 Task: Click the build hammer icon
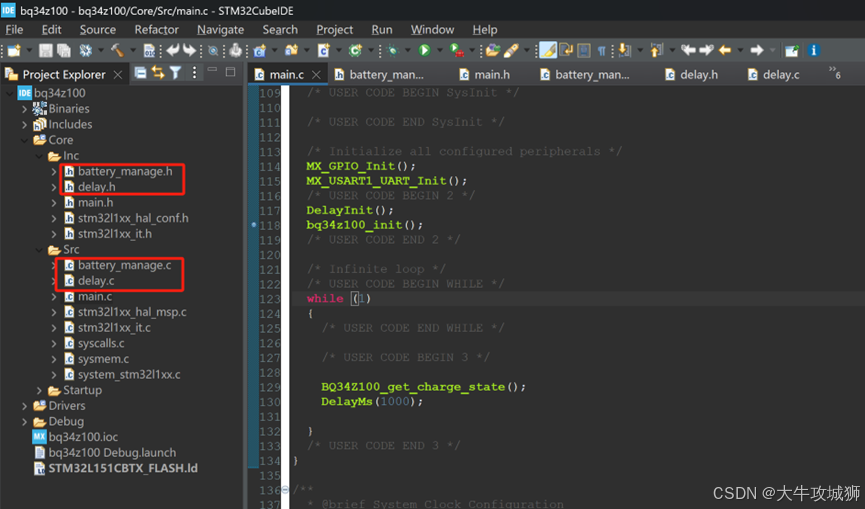click(117, 51)
